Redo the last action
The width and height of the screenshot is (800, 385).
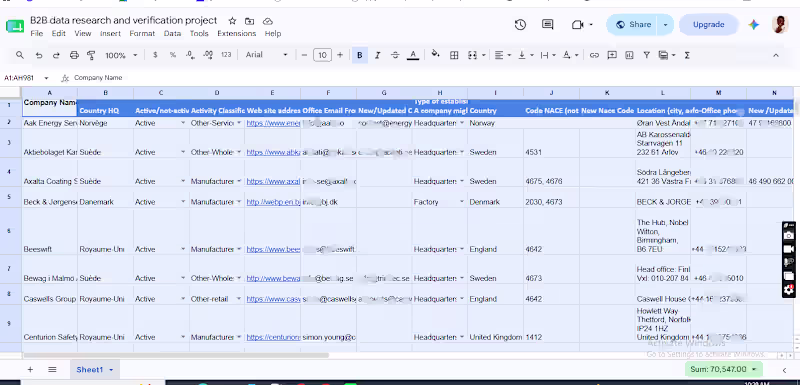pyautogui.click(x=56, y=55)
